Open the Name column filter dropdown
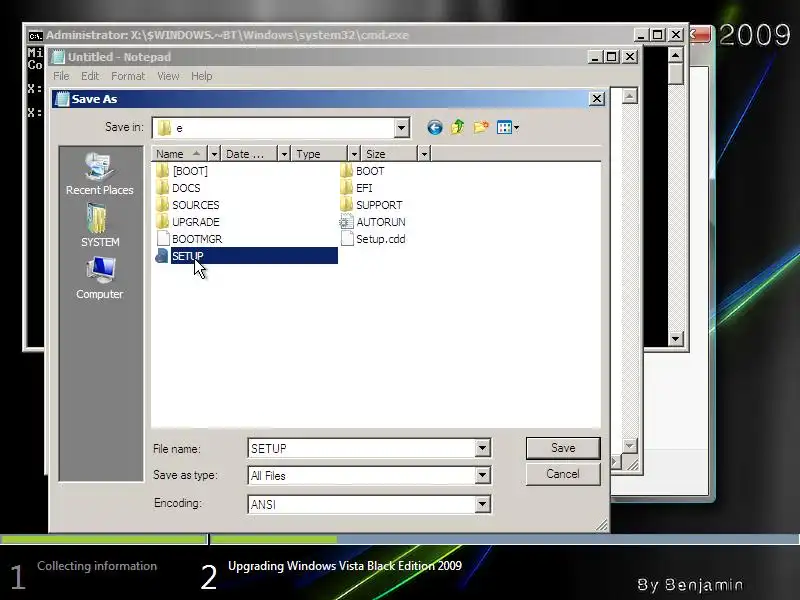The height and width of the screenshot is (600, 800). 214,154
